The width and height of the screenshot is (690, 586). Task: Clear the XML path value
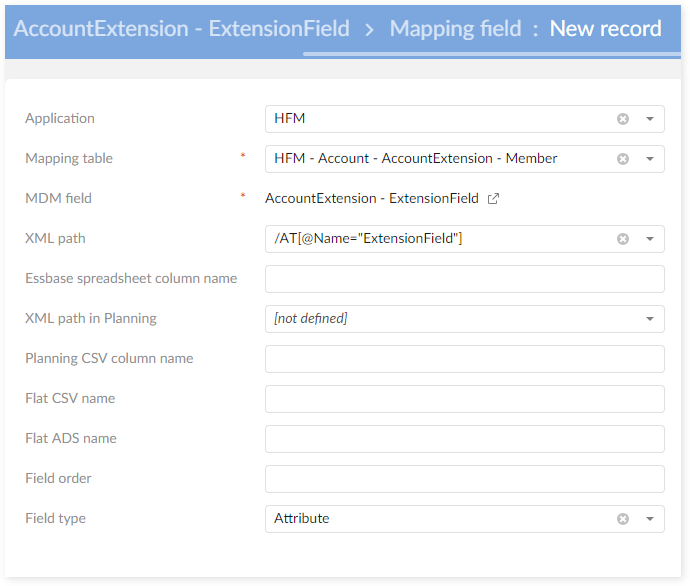point(623,239)
